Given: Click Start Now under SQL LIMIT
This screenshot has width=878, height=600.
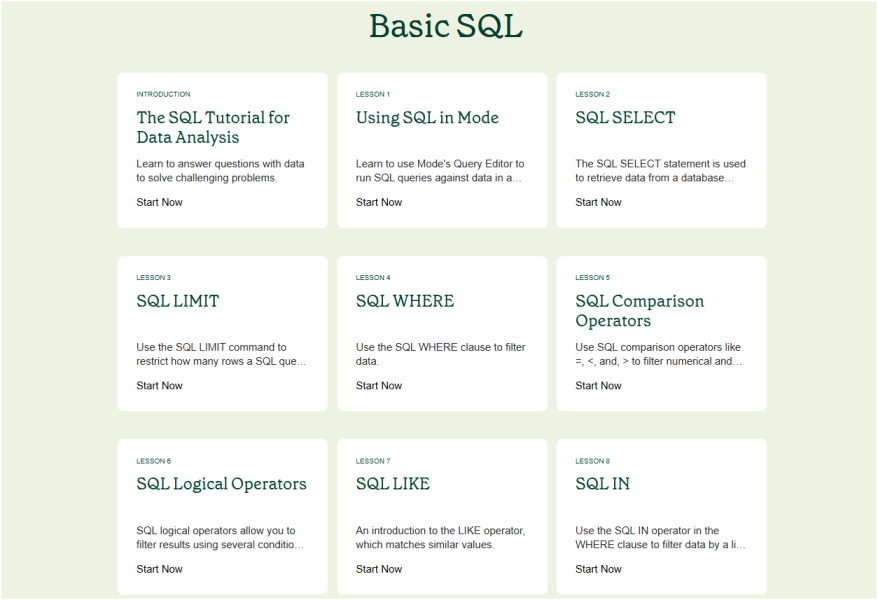Looking at the screenshot, I should pos(159,386).
